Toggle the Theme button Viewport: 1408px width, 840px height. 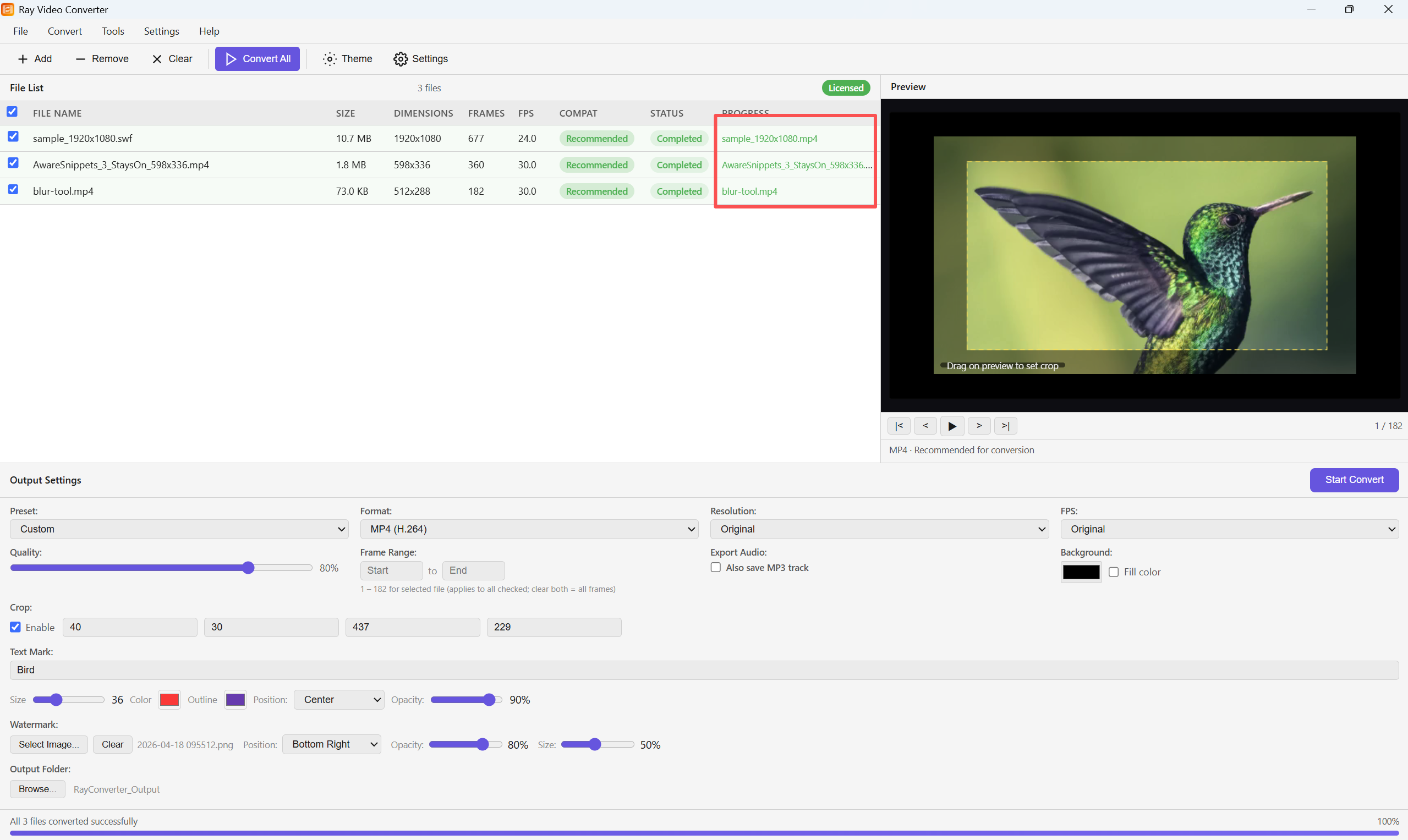tap(348, 59)
